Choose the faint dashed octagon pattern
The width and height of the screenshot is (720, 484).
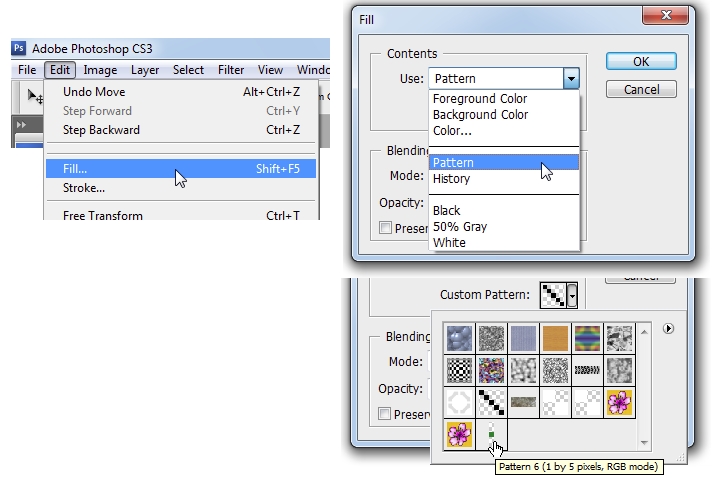coord(459,402)
